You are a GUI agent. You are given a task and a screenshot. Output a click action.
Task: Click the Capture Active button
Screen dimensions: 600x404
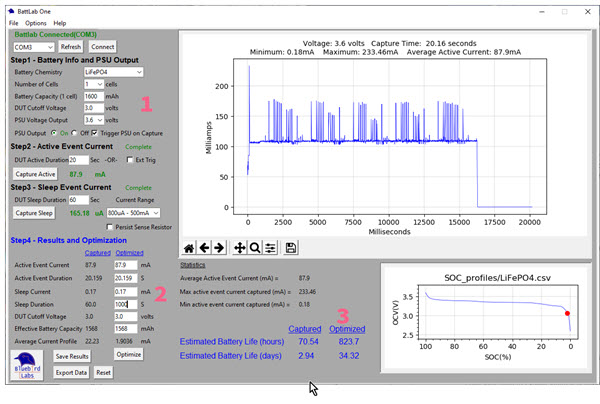(35, 174)
